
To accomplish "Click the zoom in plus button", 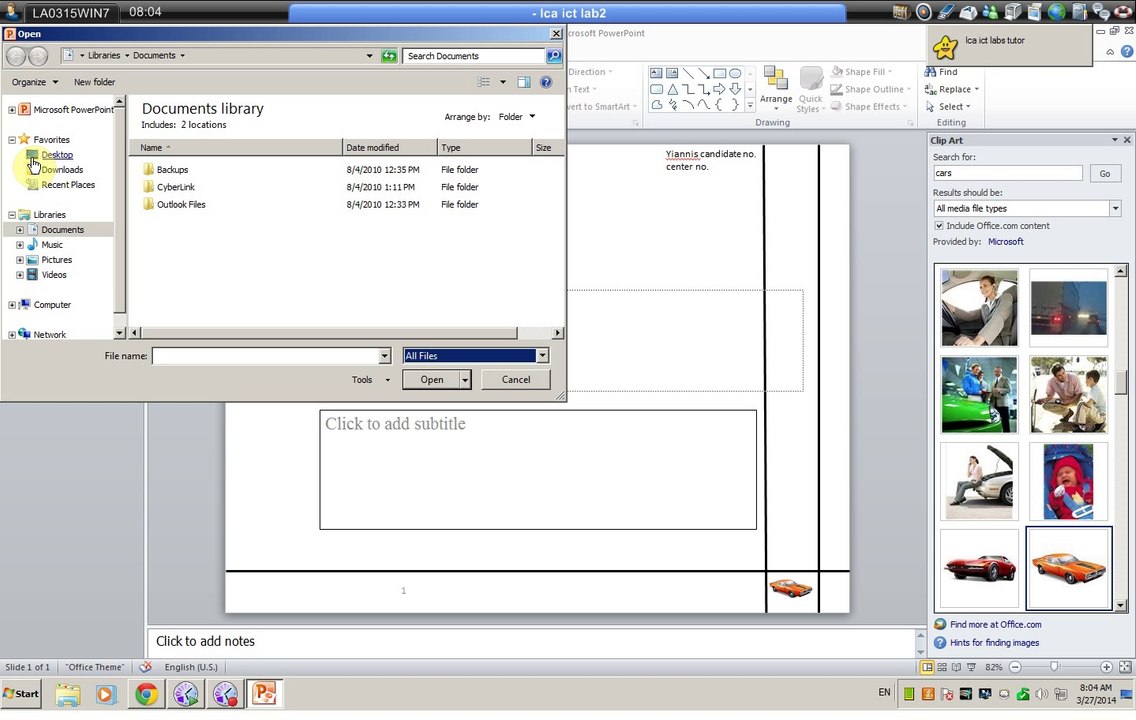I will [1106, 667].
